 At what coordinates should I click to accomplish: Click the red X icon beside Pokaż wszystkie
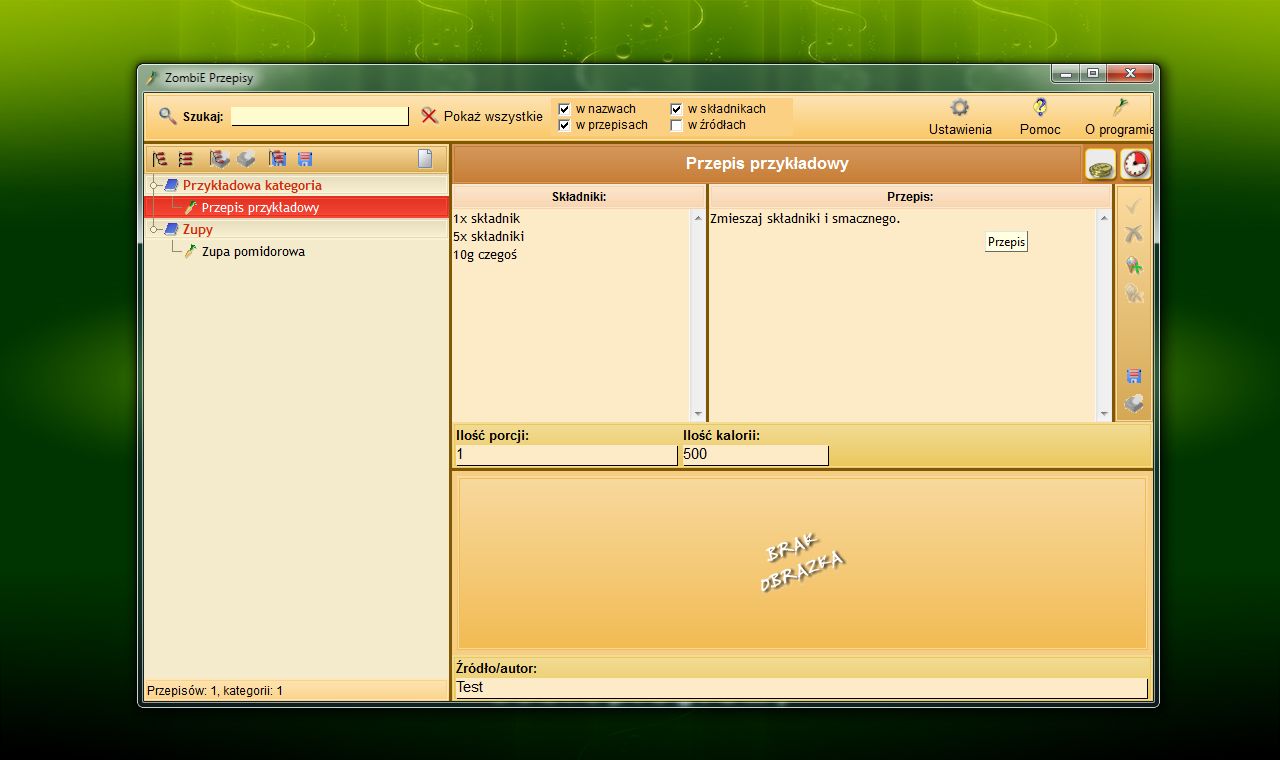[429, 116]
